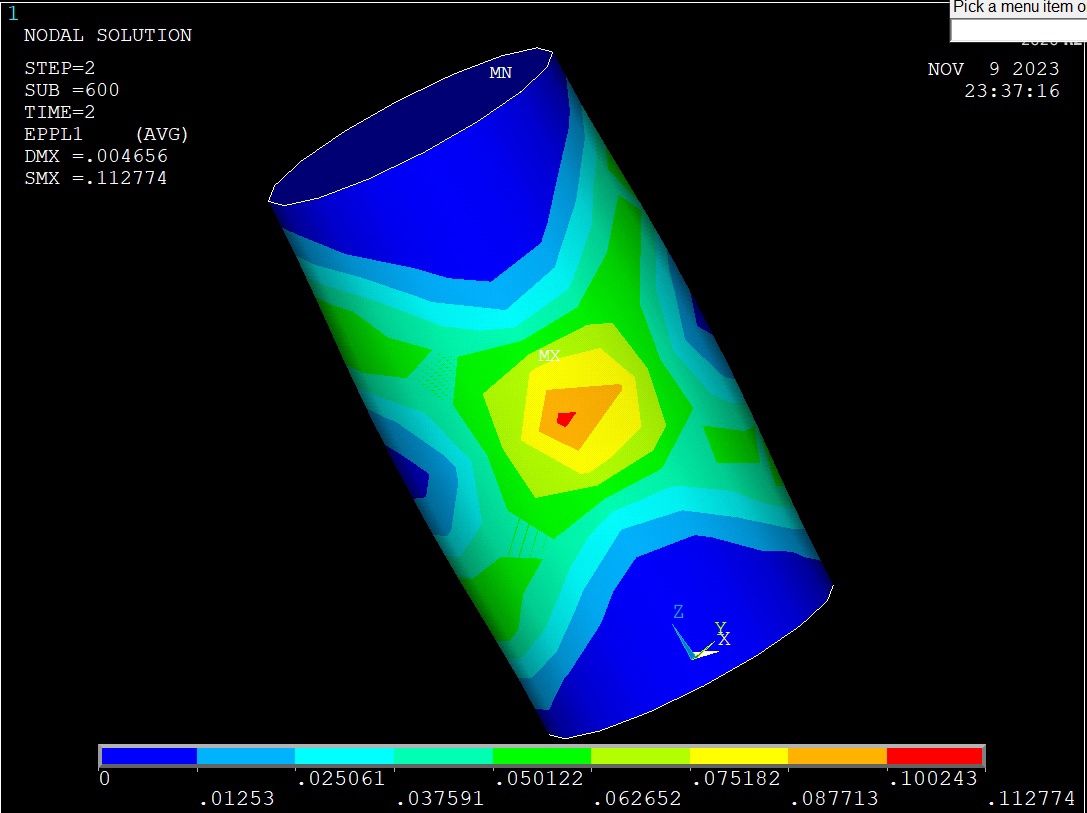The image size is (1087, 813).
Task: Select the cyan legend swatch near .025061
Action: 345,755
